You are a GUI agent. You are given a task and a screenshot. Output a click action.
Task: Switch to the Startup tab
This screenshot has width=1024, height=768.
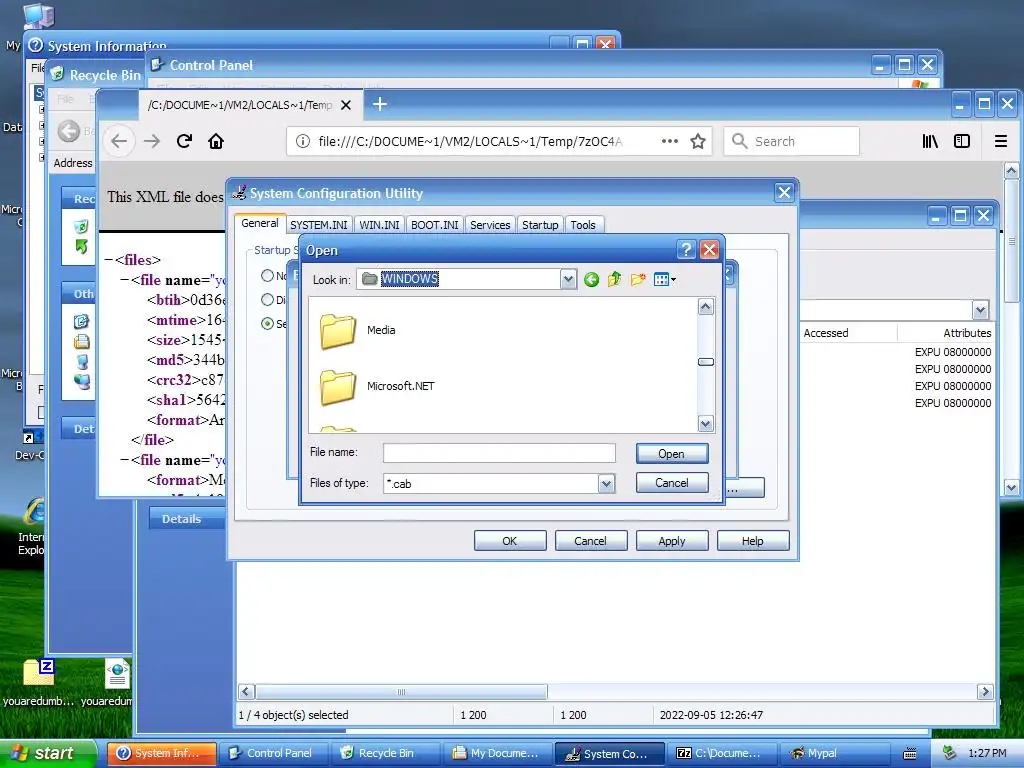coord(540,225)
